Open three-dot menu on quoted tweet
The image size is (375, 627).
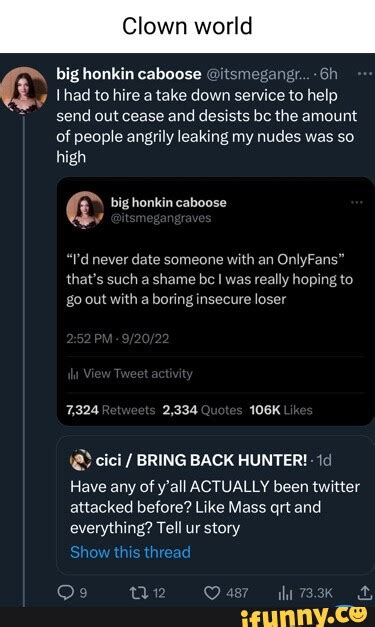pyautogui.click(x=357, y=202)
